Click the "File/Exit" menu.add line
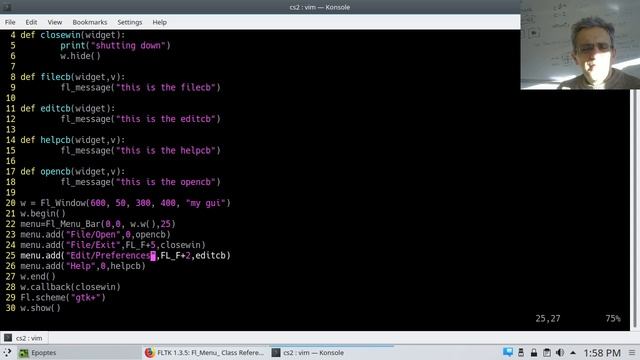Screen dimensions: 640x360 click(113, 245)
